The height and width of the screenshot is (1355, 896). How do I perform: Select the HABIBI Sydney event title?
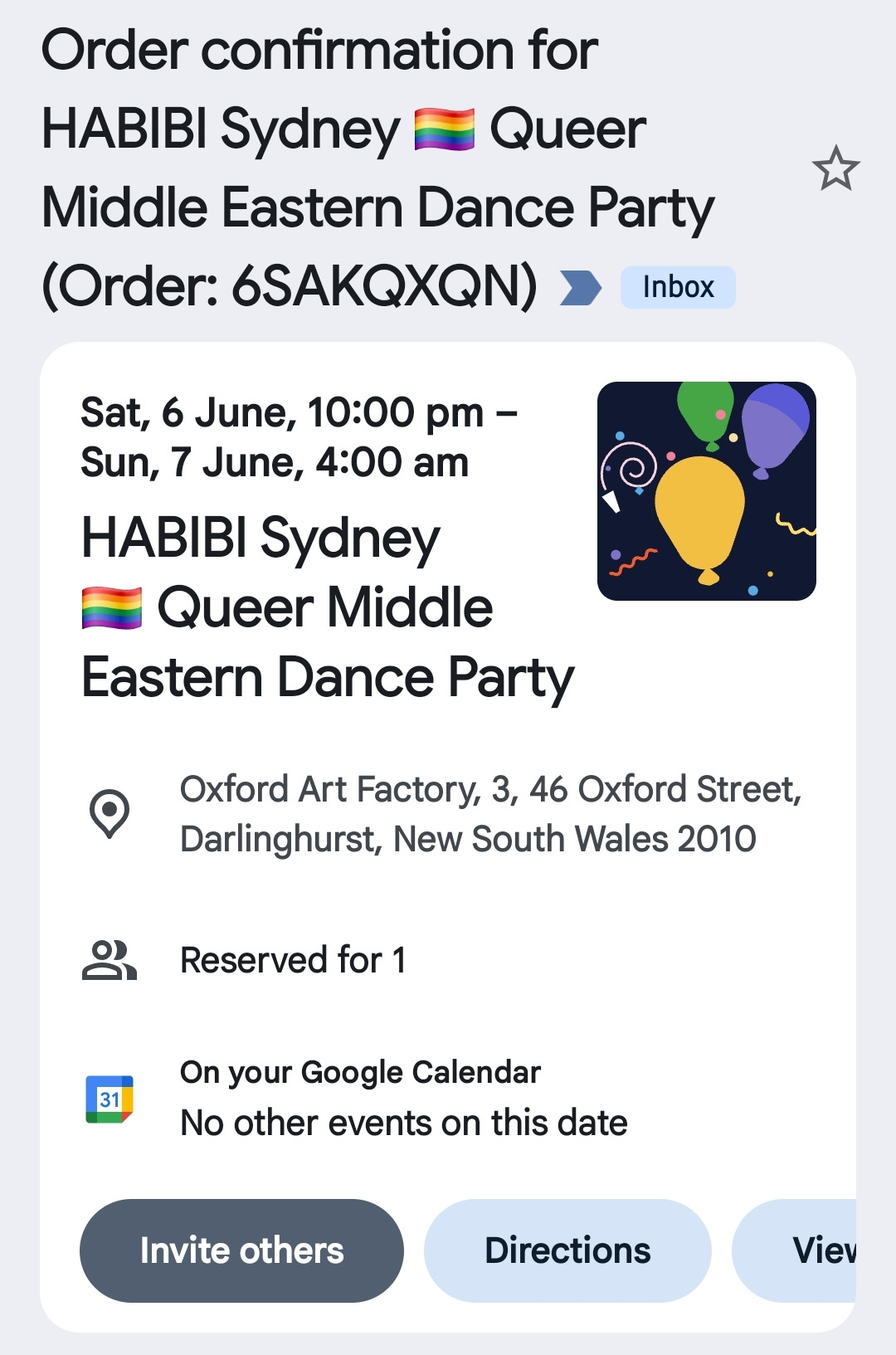[x=328, y=607]
